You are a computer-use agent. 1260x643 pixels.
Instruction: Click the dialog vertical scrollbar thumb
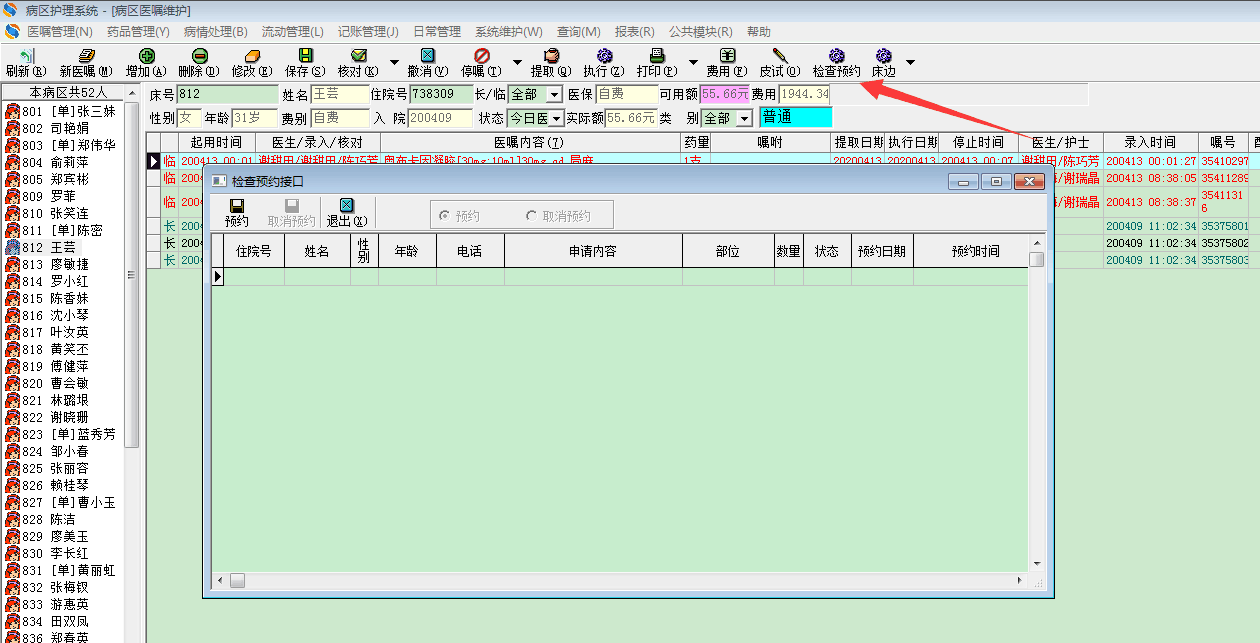pos(1037,260)
